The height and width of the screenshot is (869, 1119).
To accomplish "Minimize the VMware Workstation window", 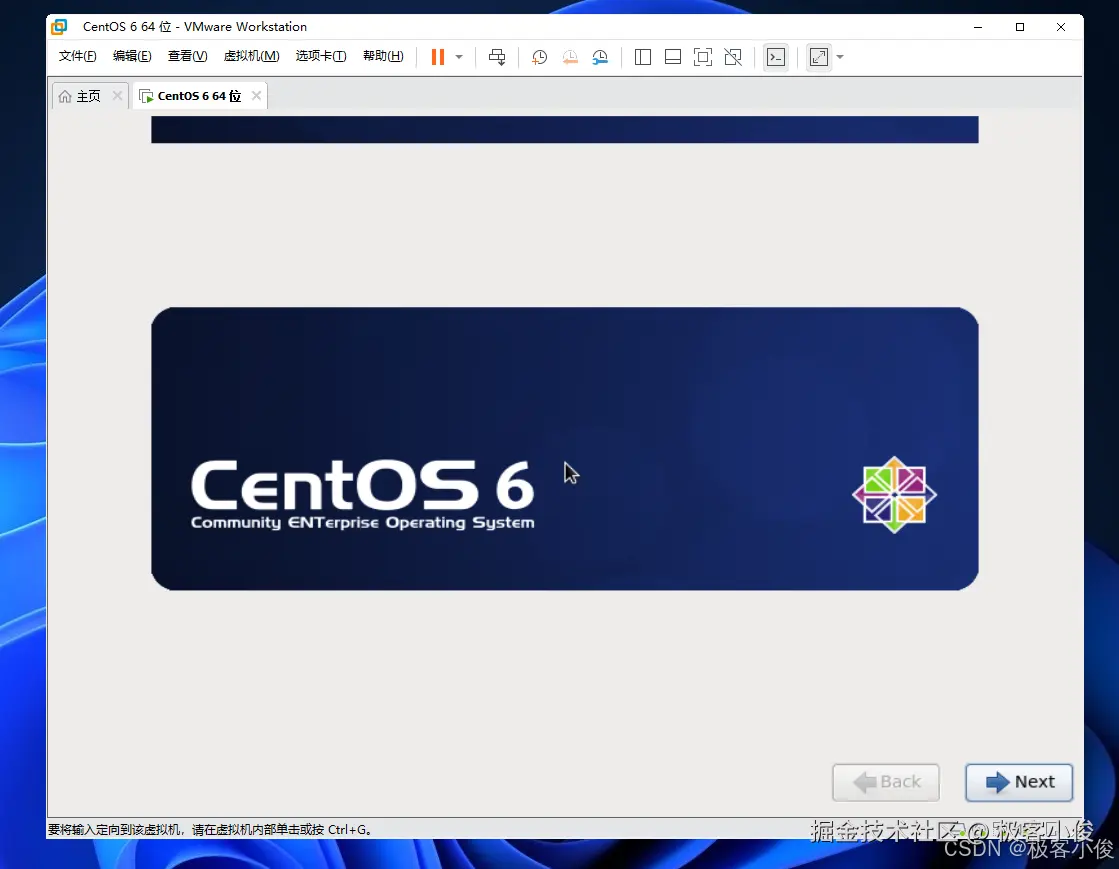I will [978, 27].
